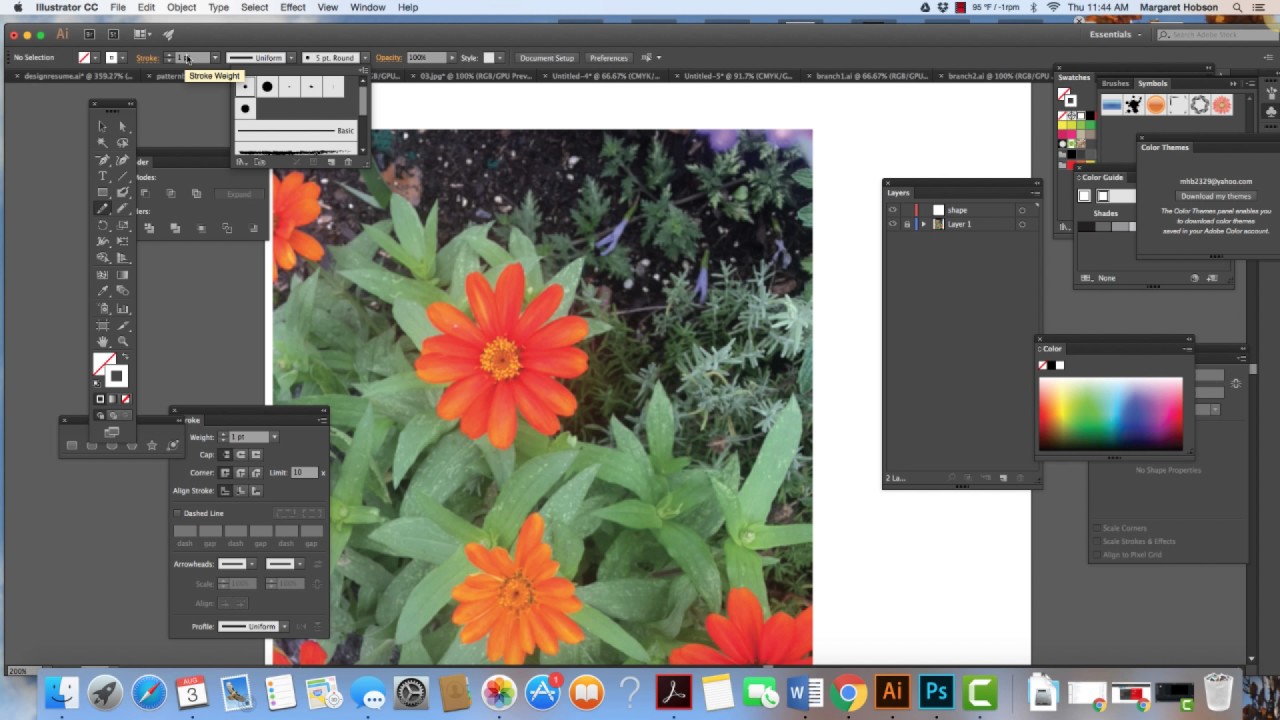
Task: Pick a color from the Color panel spectrum
Action: pyautogui.click(x=1110, y=414)
